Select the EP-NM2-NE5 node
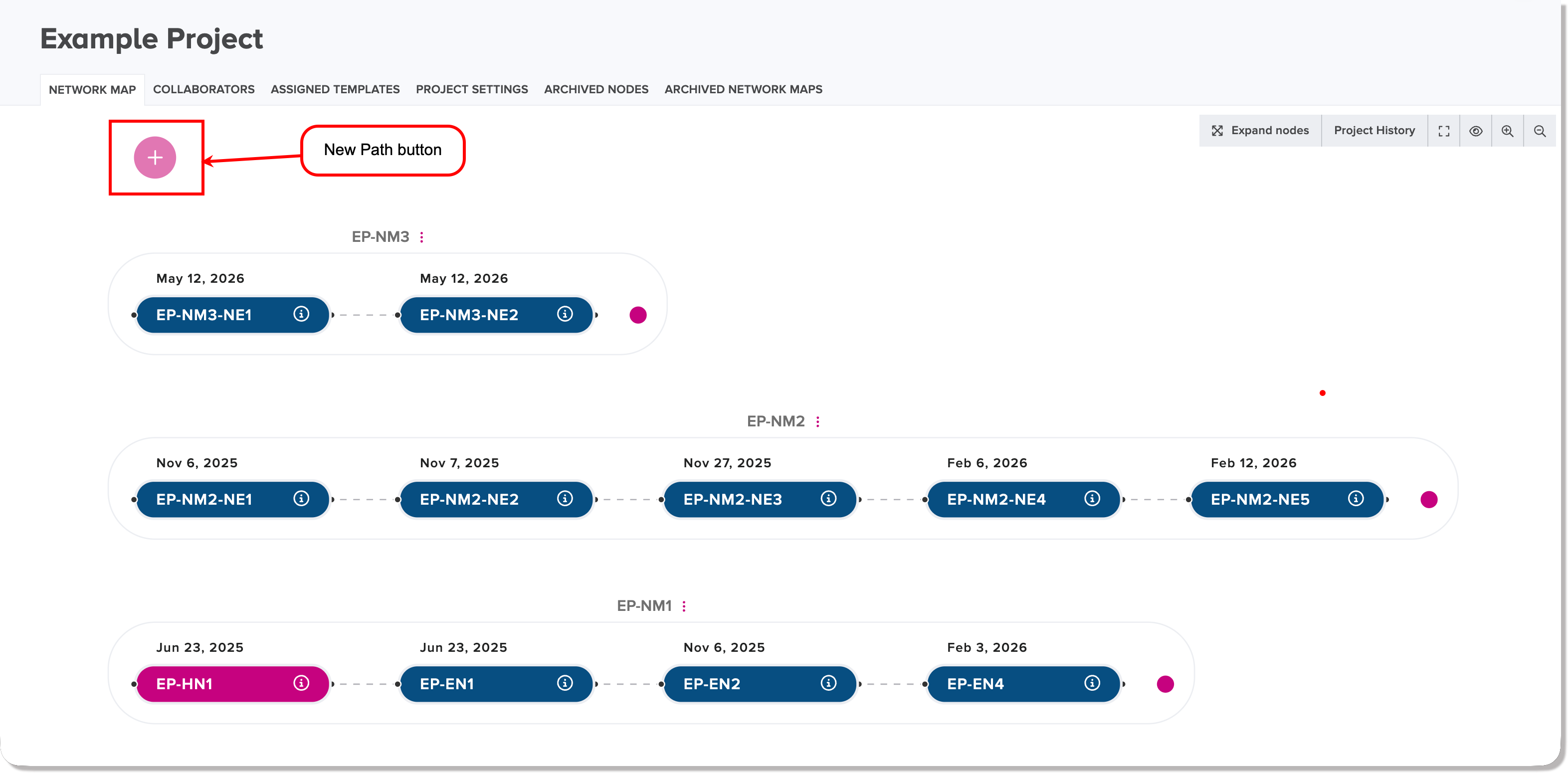 pyautogui.click(x=1287, y=499)
